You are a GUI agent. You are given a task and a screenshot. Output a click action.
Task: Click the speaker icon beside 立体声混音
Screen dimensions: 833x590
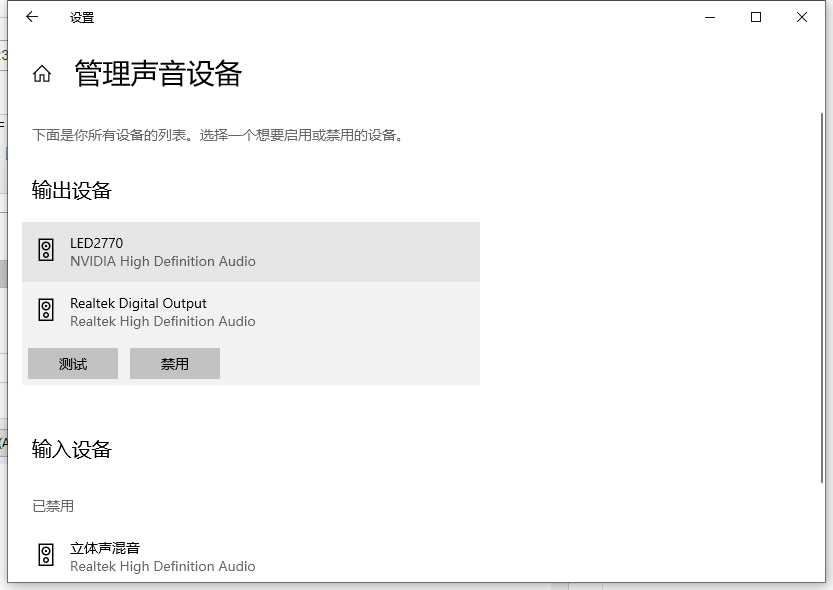coord(46,556)
